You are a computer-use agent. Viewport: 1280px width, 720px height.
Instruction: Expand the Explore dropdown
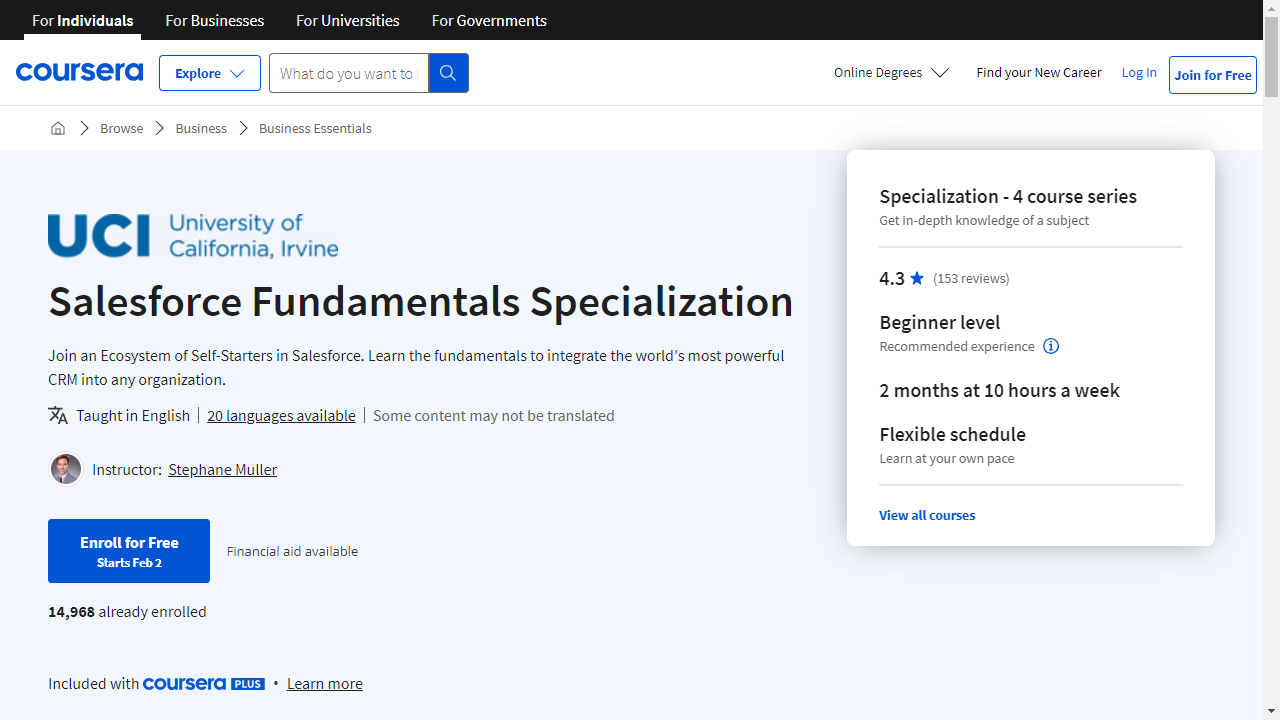pyautogui.click(x=210, y=73)
